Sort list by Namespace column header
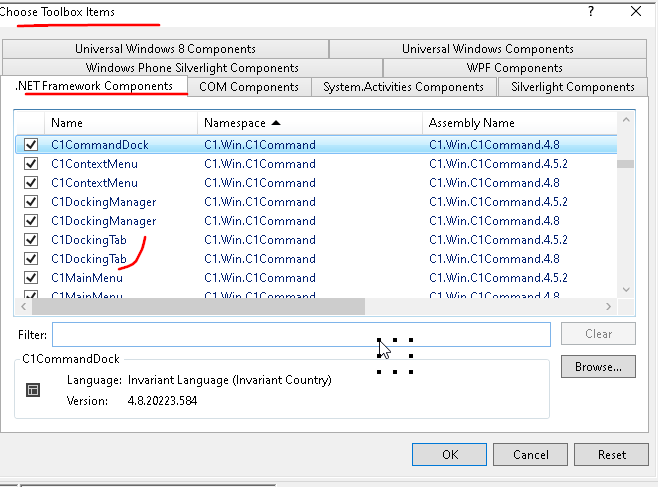 (x=310, y=123)
